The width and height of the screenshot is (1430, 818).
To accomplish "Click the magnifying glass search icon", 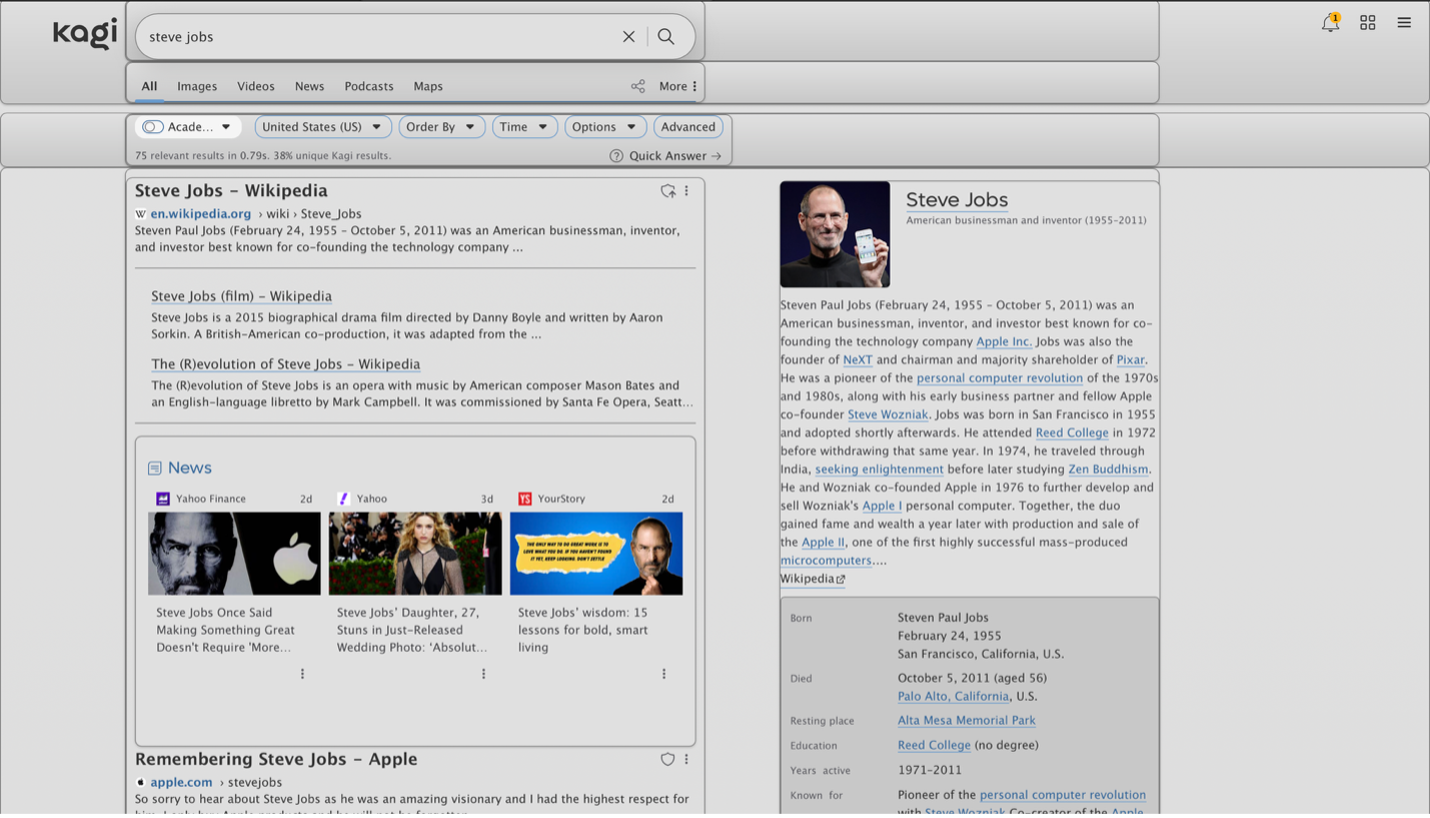I will [666, 37].
